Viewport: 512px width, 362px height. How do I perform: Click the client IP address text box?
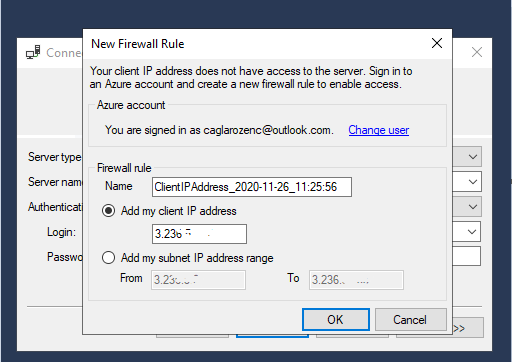(x=199, y=234)
